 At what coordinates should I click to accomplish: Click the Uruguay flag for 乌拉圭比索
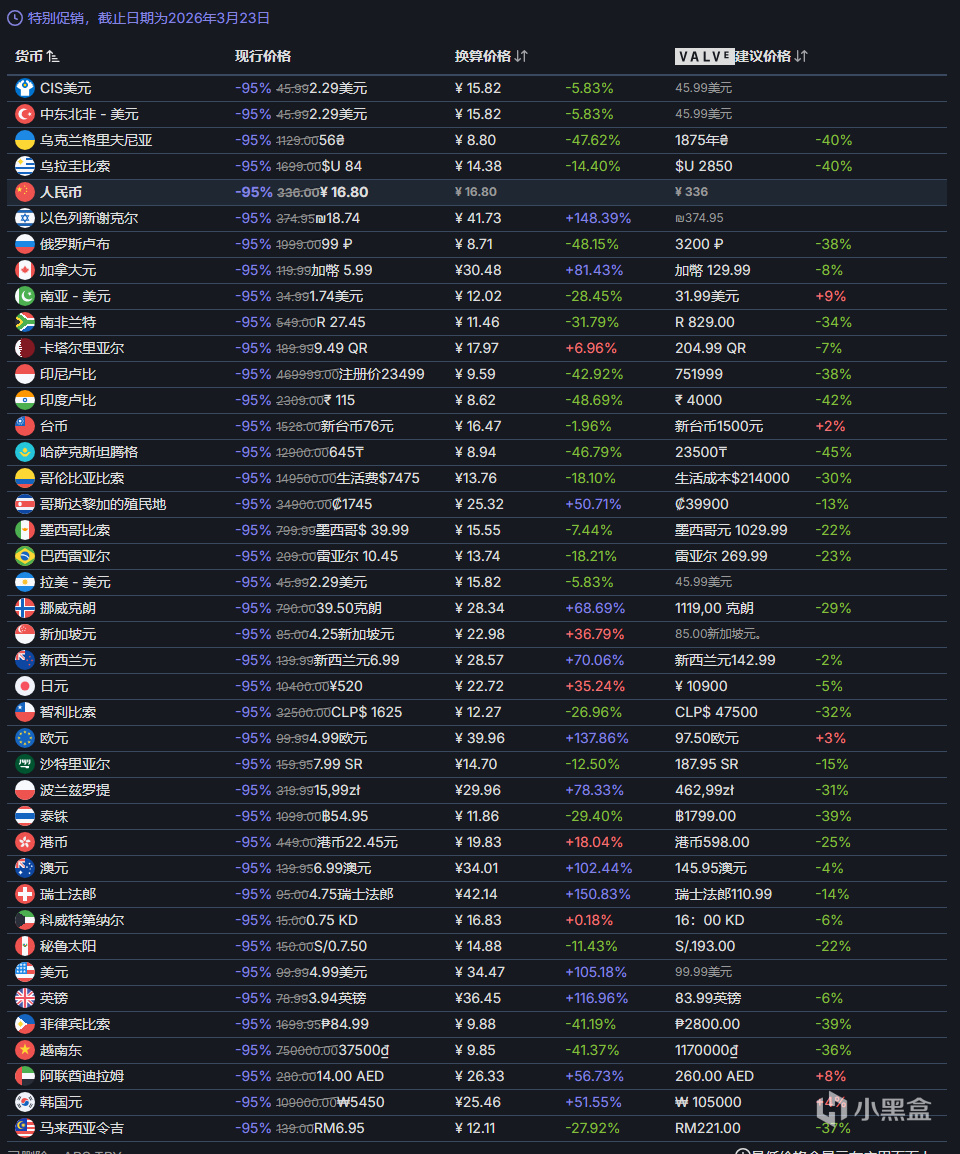25,166
